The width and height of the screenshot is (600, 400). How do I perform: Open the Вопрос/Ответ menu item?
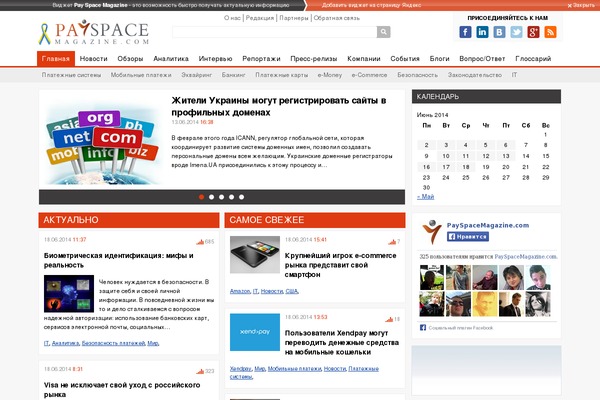482,59
